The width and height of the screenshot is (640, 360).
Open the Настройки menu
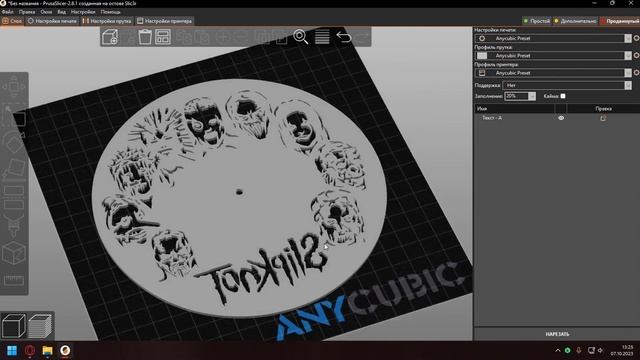[83, 12]
